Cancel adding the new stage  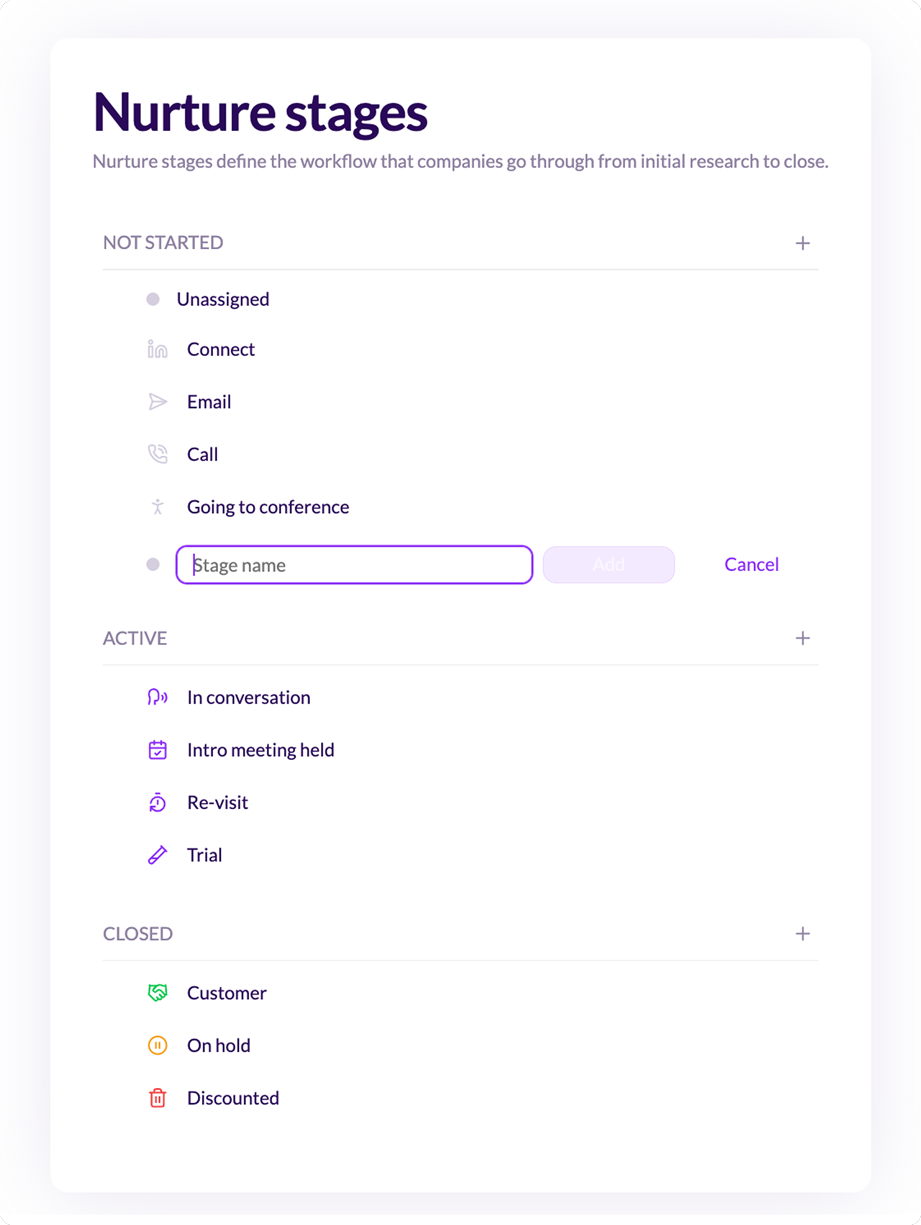[x=751, y=564]
